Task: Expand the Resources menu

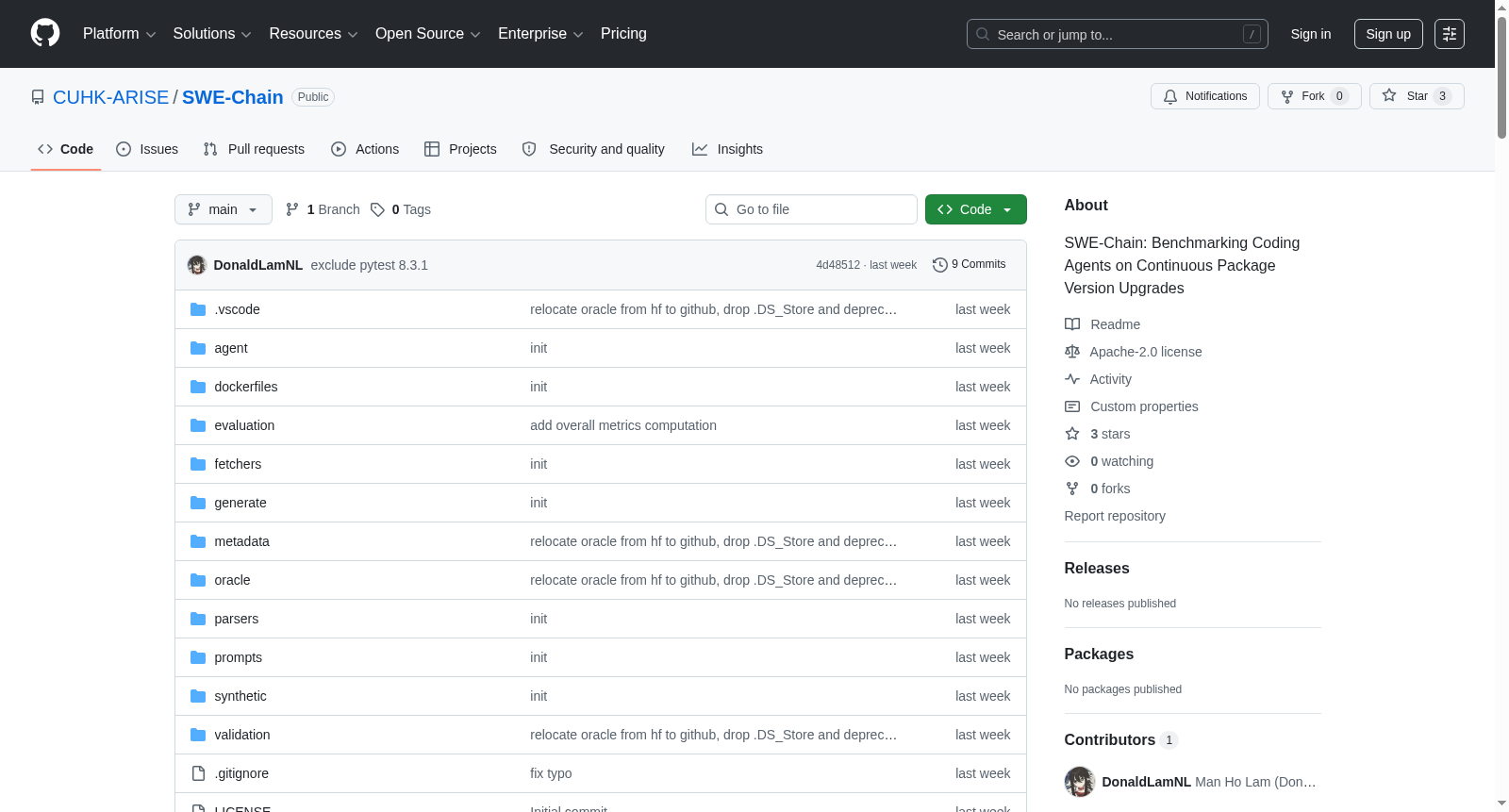Action: tap(313, 34)
